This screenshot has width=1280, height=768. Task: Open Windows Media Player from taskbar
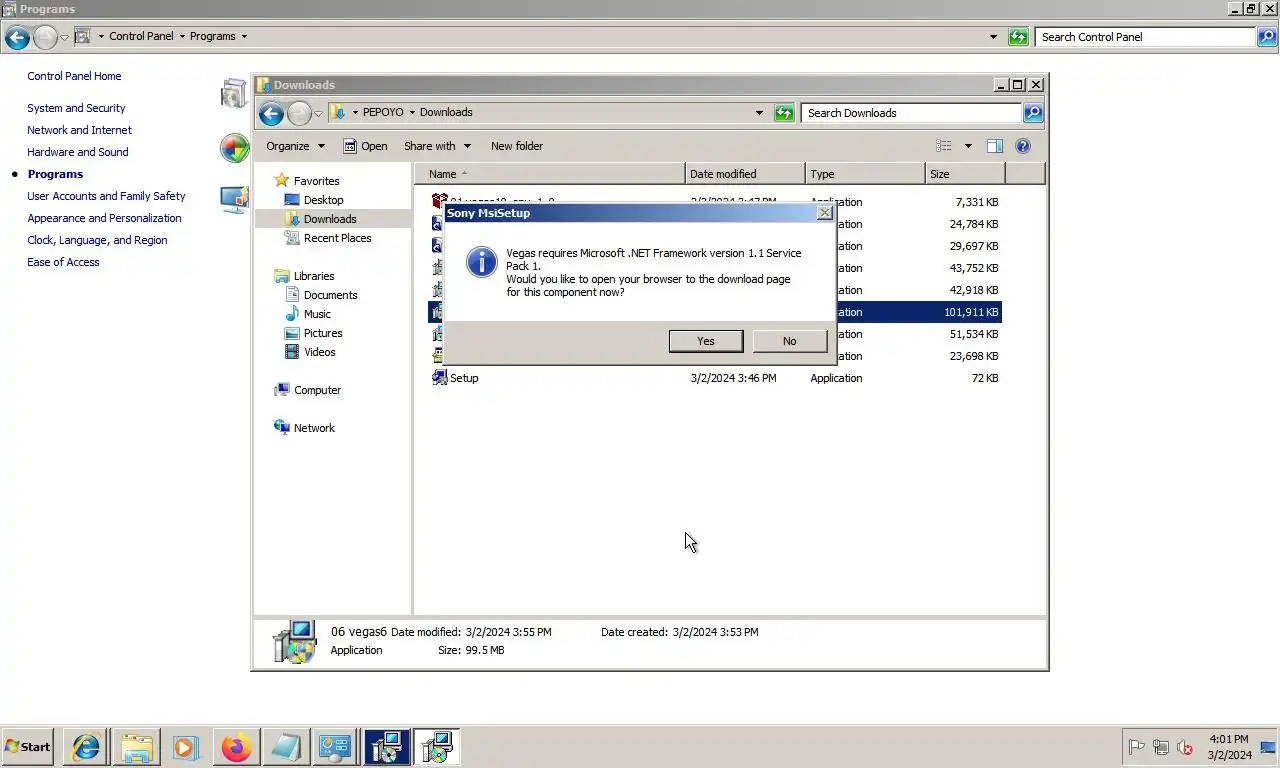click(186, 747)
